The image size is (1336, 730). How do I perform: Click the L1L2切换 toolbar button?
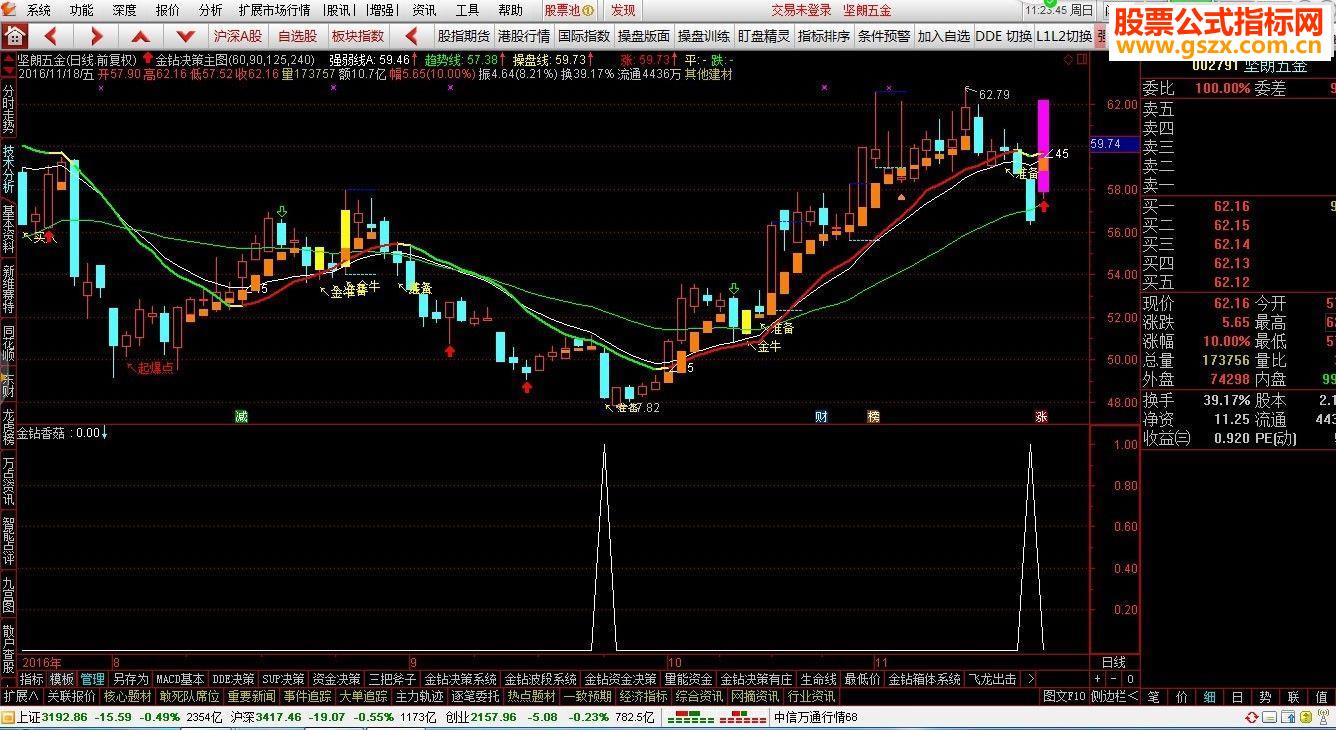(x=1064, y=36)
